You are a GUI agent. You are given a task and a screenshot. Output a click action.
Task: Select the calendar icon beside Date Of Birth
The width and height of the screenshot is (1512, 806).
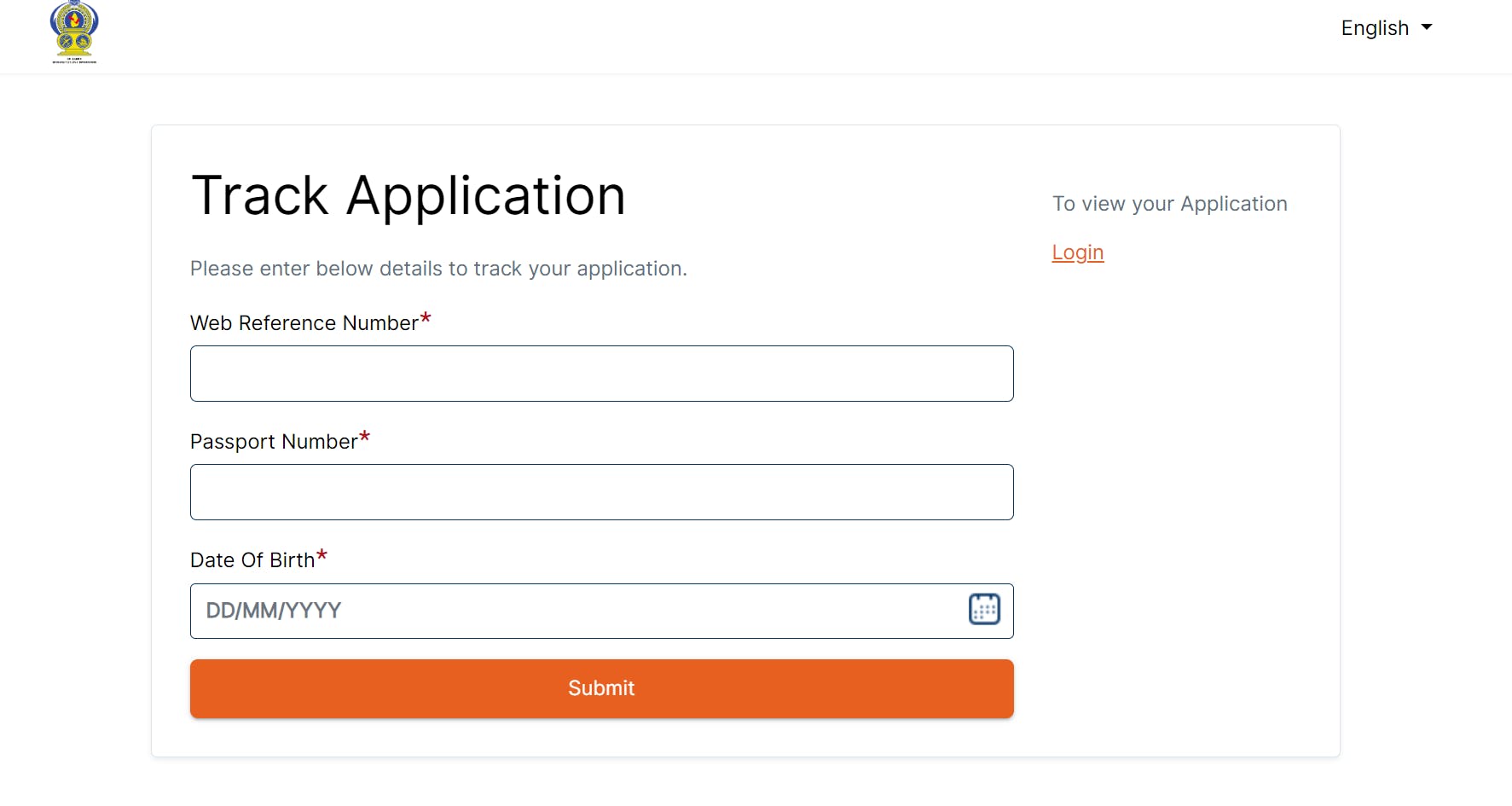pyautogui.click(x=984, y=609)
